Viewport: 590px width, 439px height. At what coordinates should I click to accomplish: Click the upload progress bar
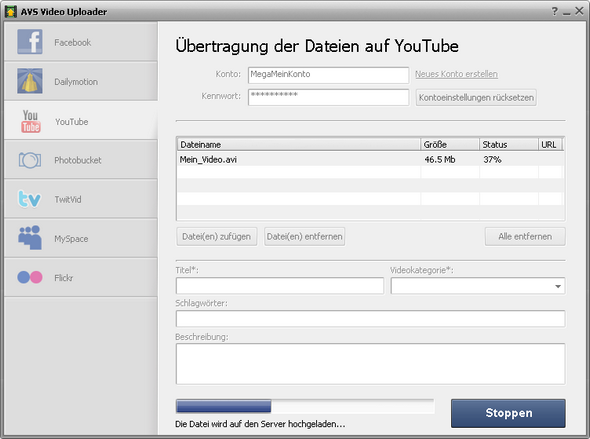click(x=305, y=407)
